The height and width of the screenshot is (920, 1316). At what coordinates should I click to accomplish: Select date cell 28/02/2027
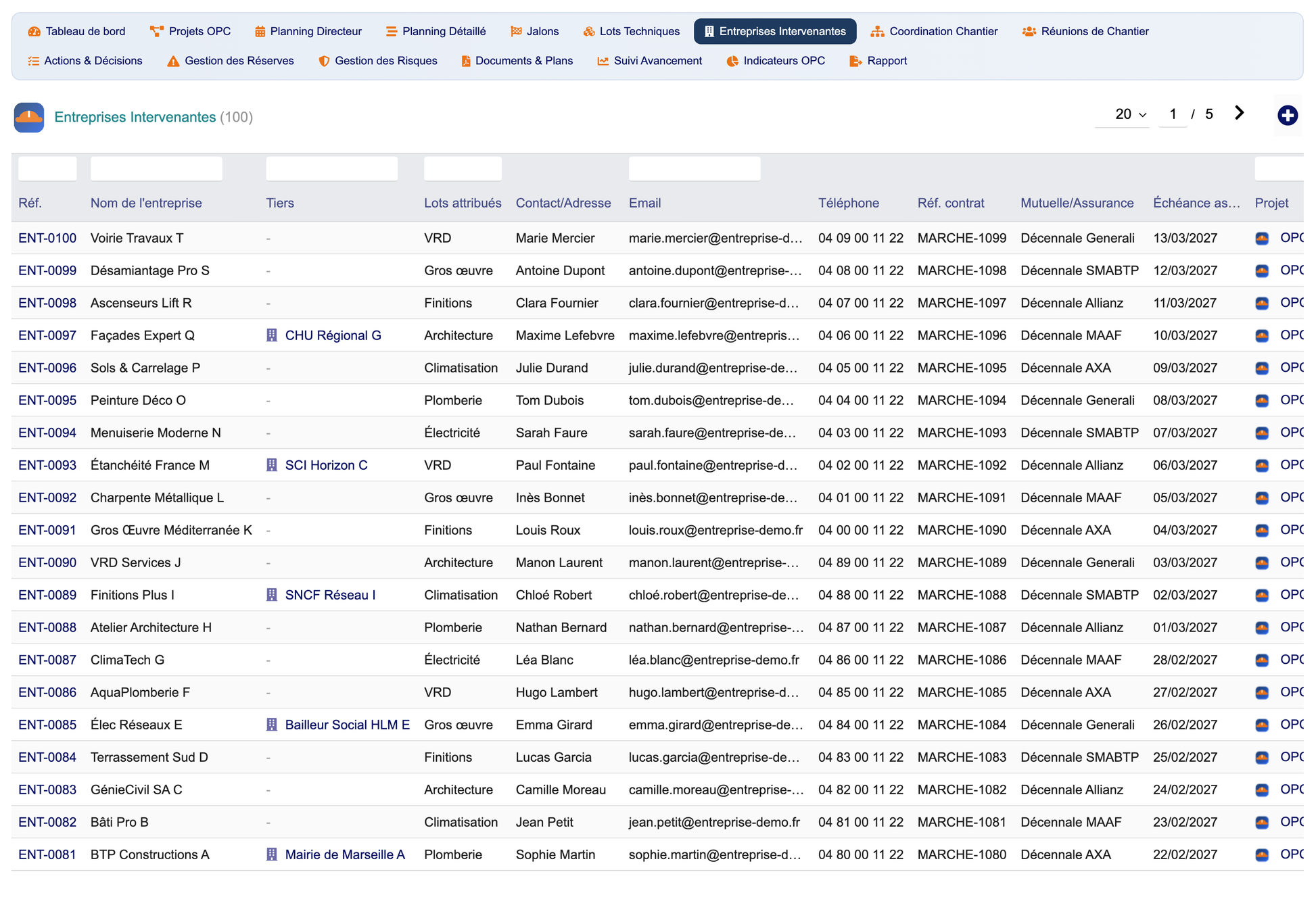[x=1185, y=660]
